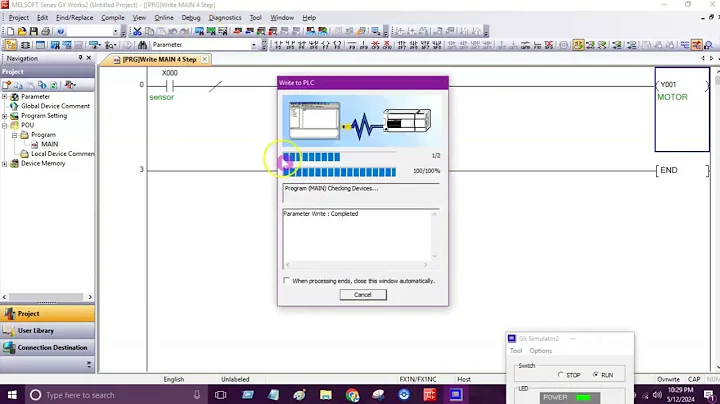The height and width of the screenshot is (404, 720).
Task: Click the binoculars Find Device icon
Action: (x=142, y=45)
